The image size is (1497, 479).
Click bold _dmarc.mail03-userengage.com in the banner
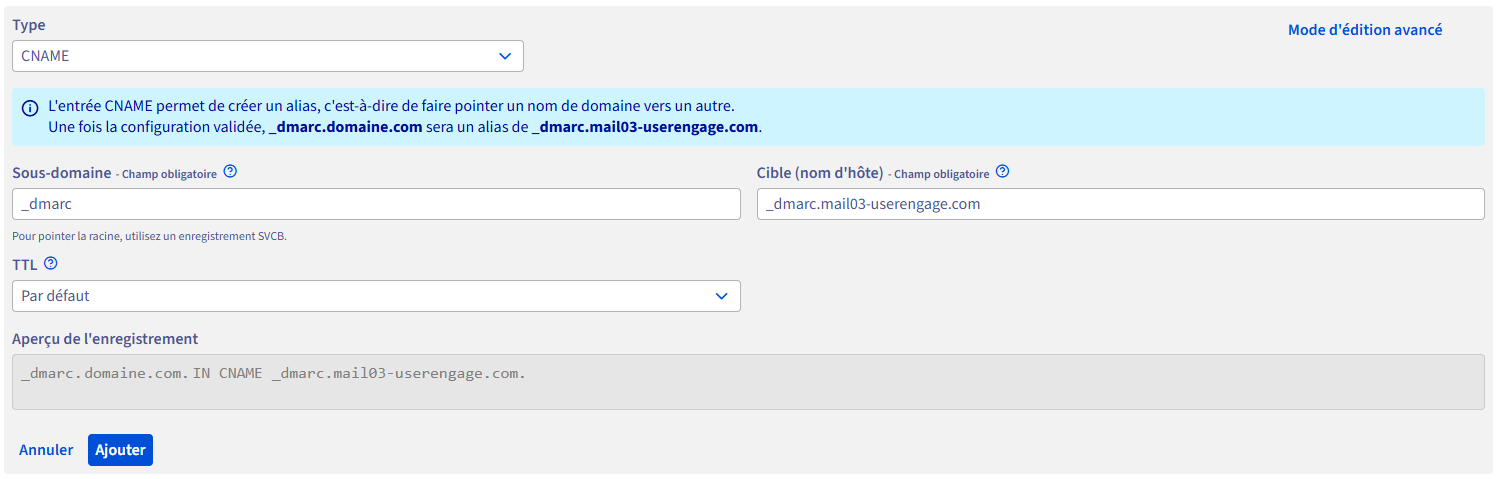pyautogui.click(x=646, y=127)
